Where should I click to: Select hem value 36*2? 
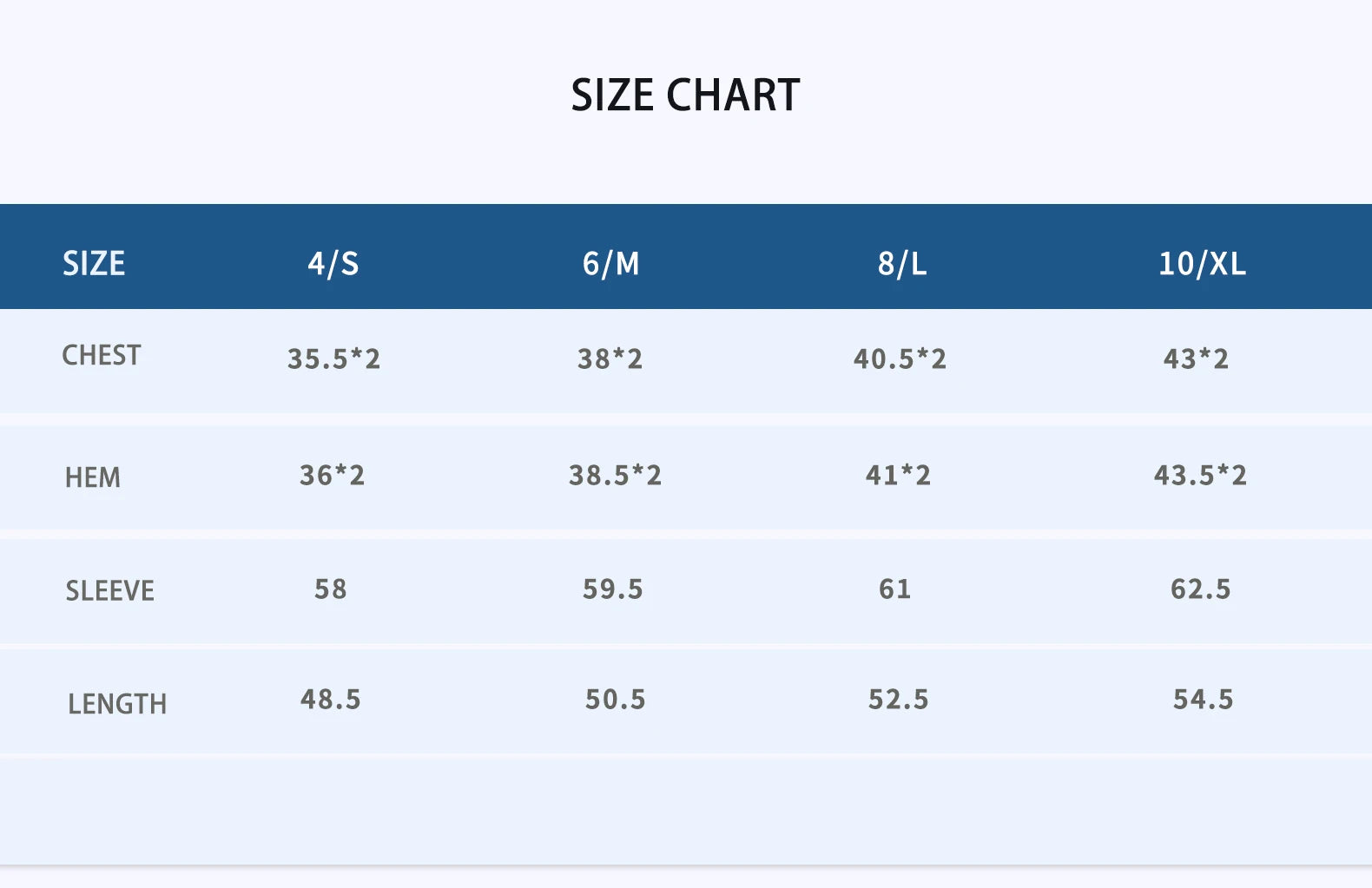click(x=332, y=475)
